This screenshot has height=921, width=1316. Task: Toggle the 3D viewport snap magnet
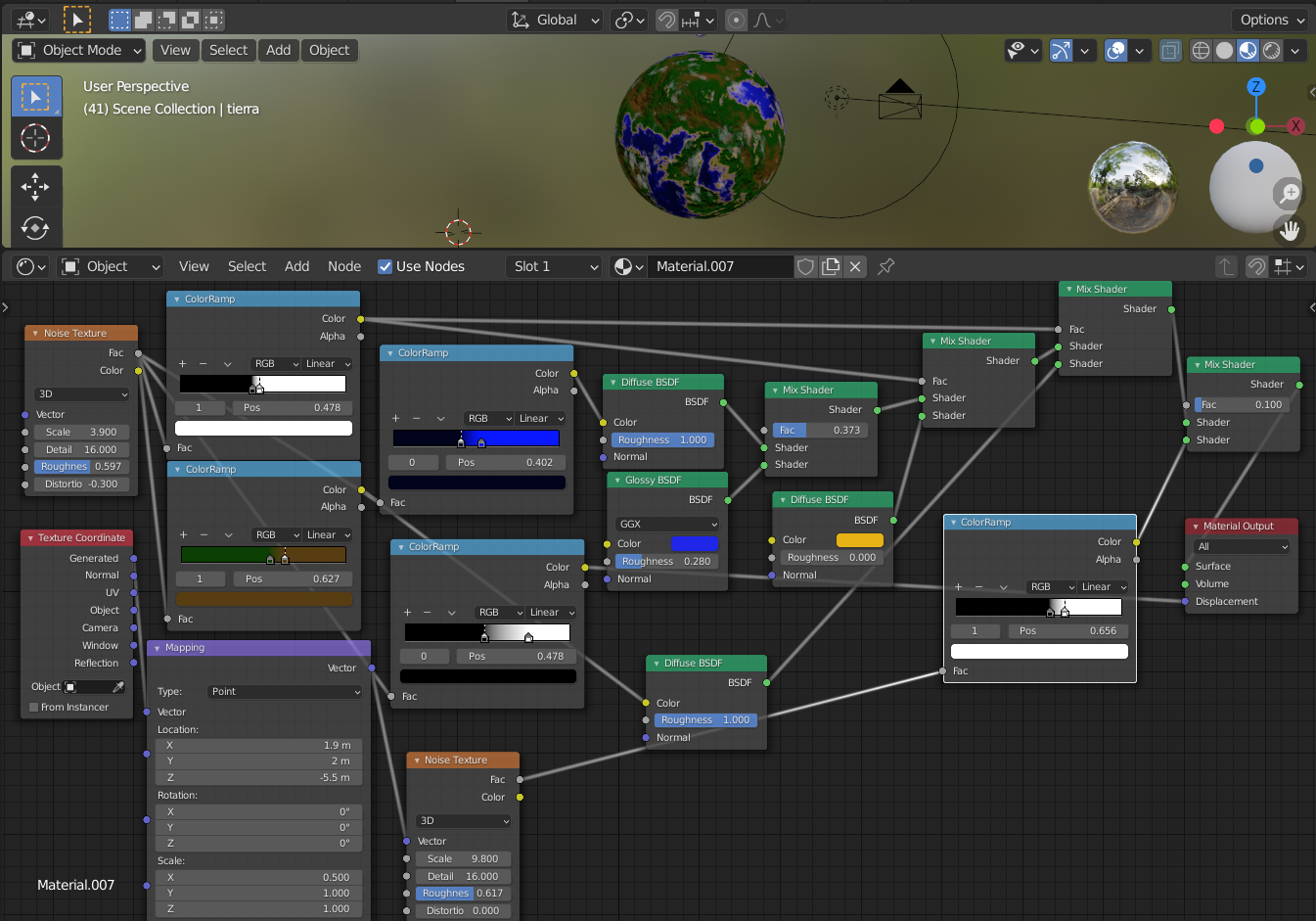click(x=666, y=20)
